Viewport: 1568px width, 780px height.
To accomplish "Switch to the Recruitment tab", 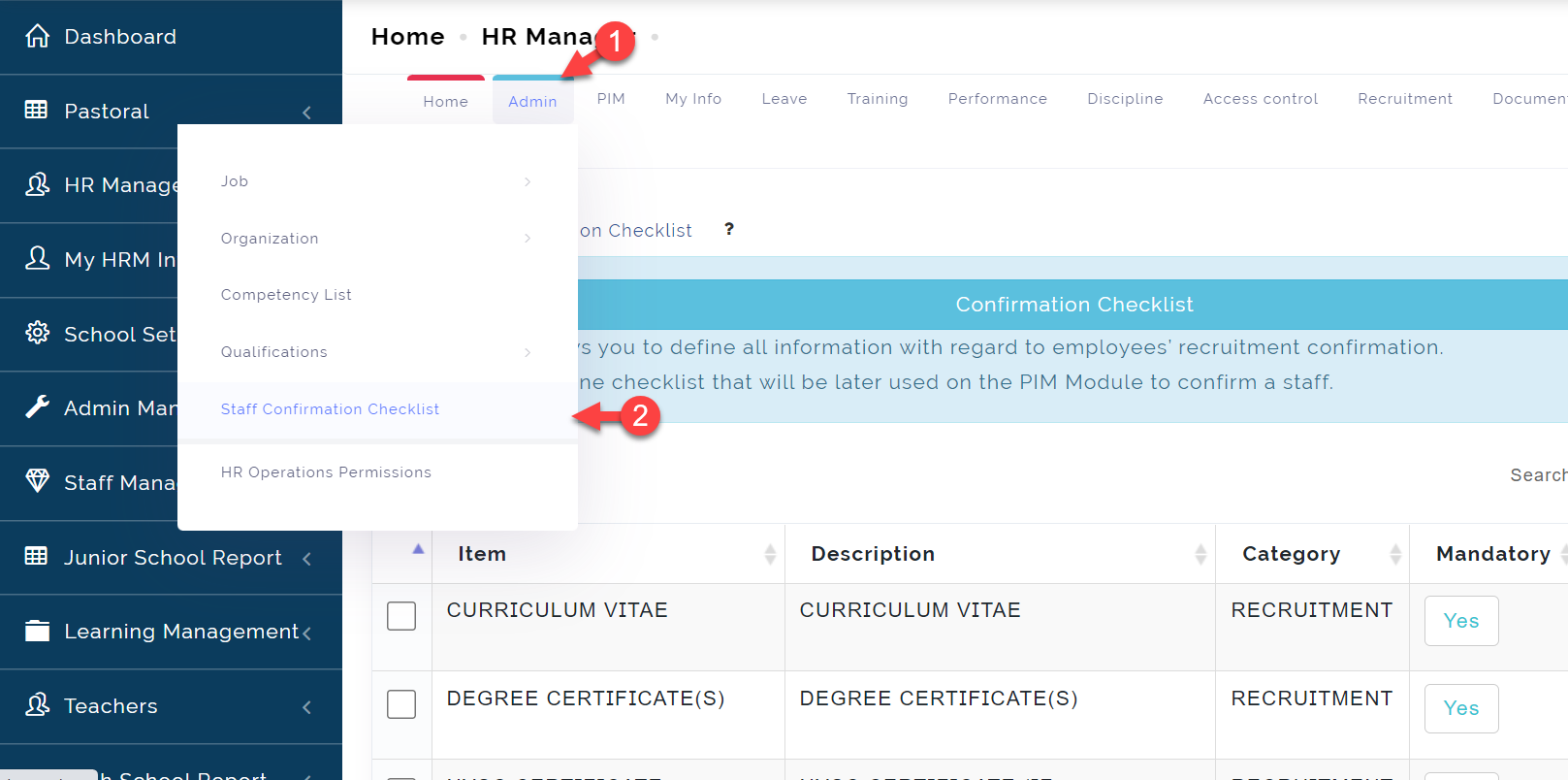I will point(1405,99).
